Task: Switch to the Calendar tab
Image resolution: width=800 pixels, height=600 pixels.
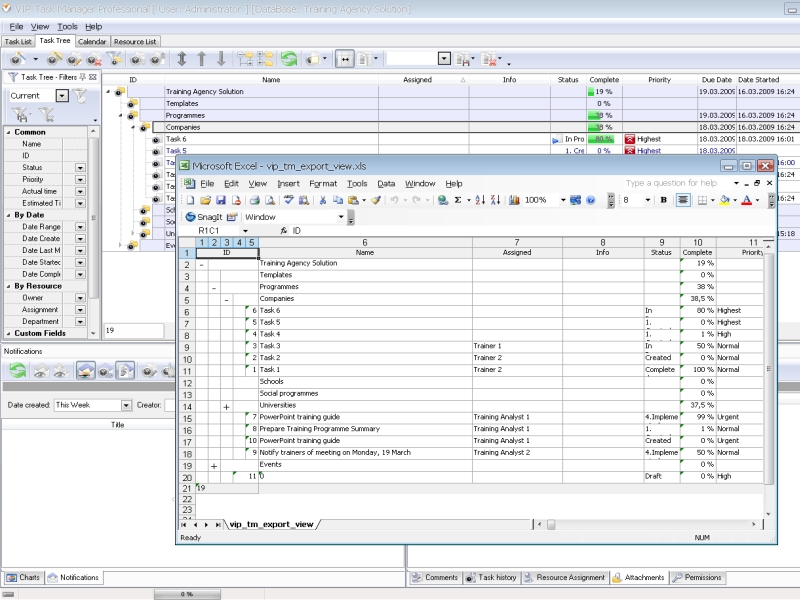Action: click(x=92, y=42)
